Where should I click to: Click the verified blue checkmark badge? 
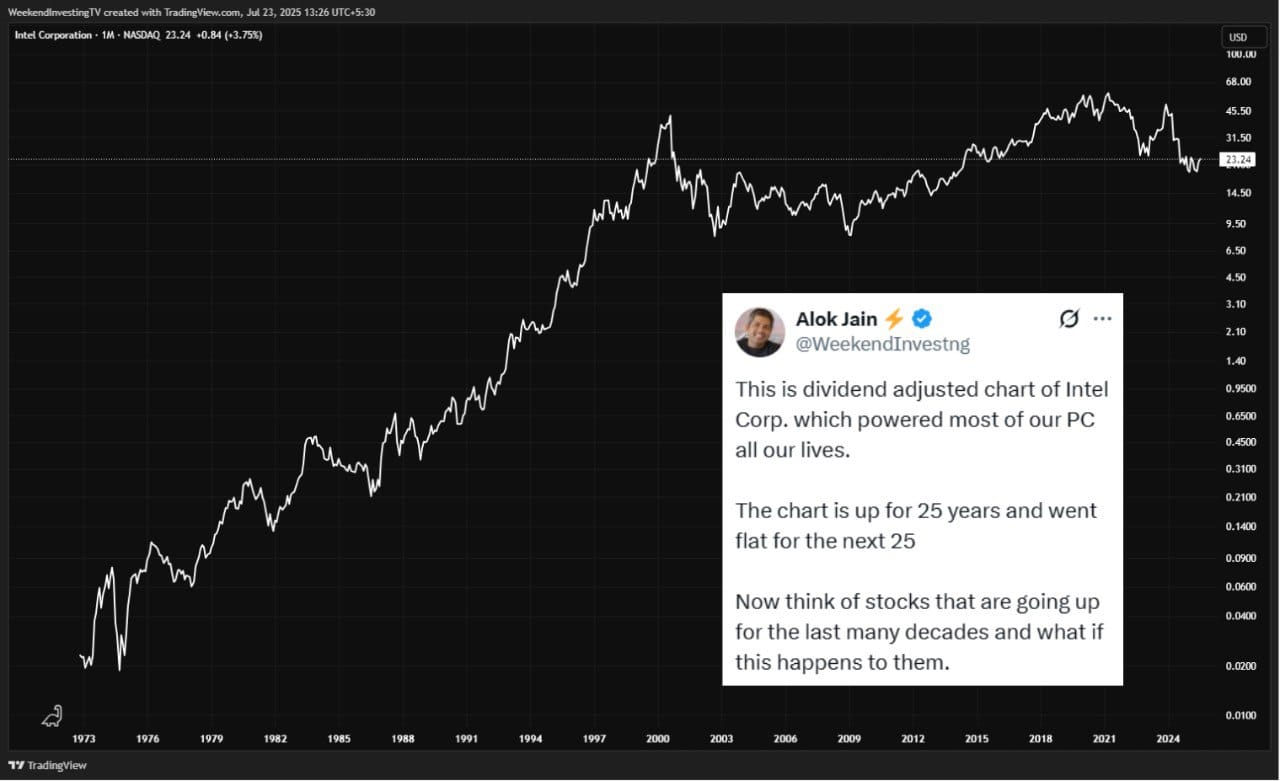[922, 319]
